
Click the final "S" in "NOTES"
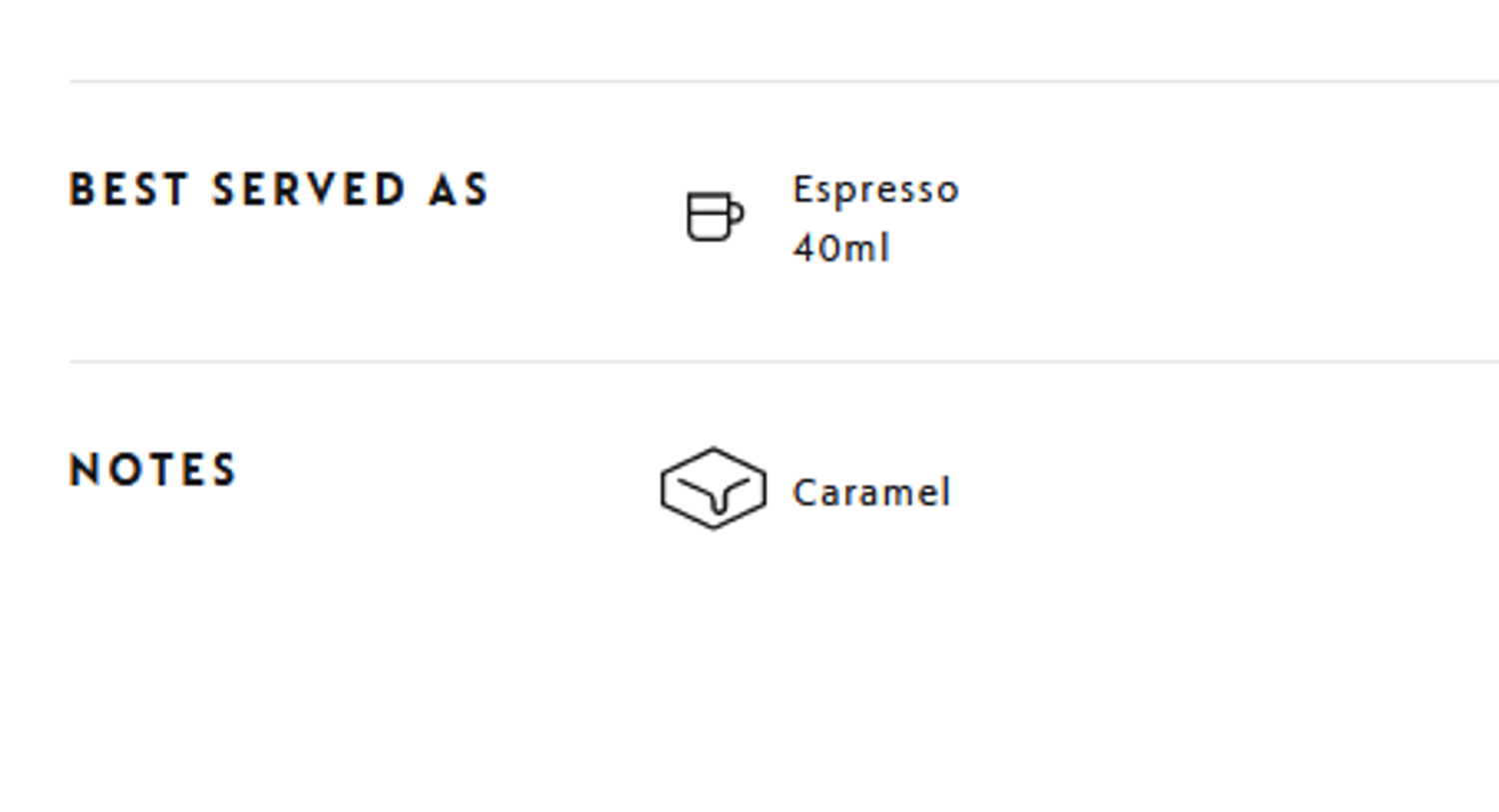point(224,470)
